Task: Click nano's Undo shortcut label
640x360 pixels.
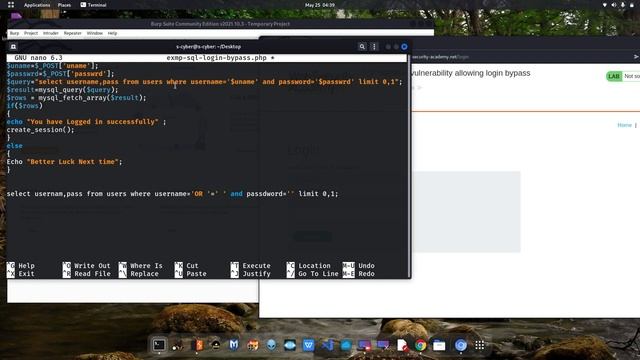Action: click(x=366, y=266)
